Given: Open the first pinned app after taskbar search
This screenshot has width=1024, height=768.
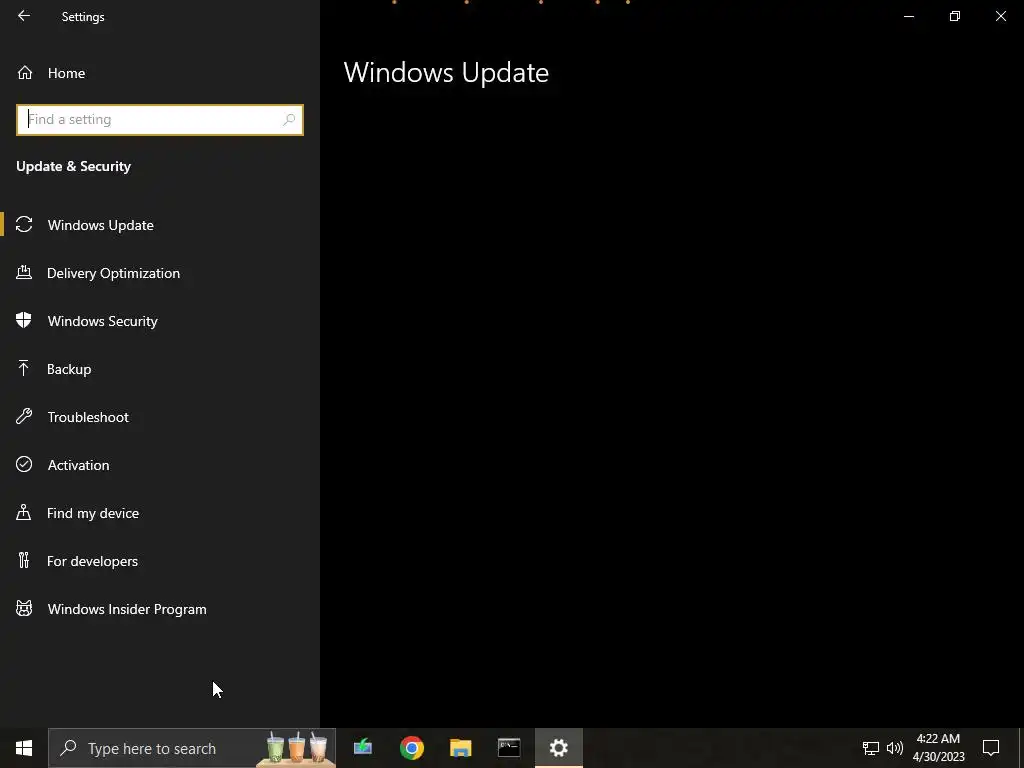Looking at the screenshot, I should [x=363, y=748].
